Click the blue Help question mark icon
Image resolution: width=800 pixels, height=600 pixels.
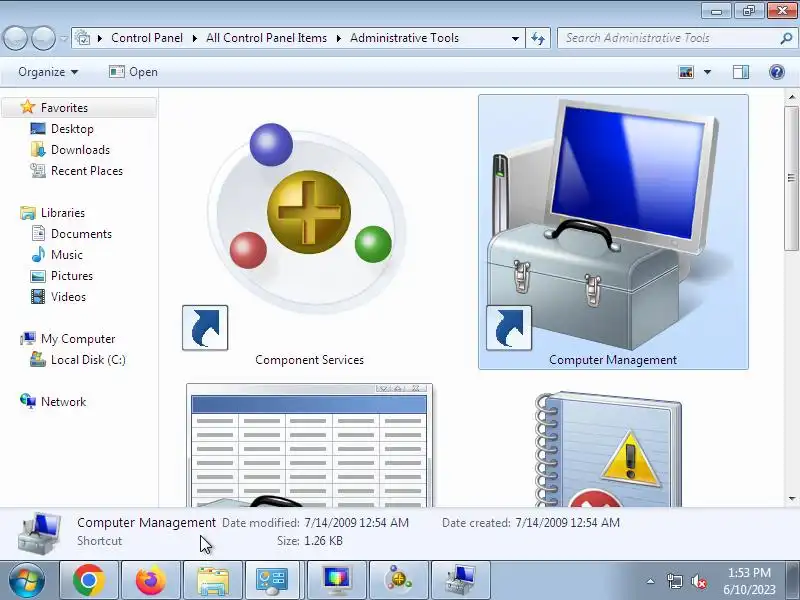777,72
